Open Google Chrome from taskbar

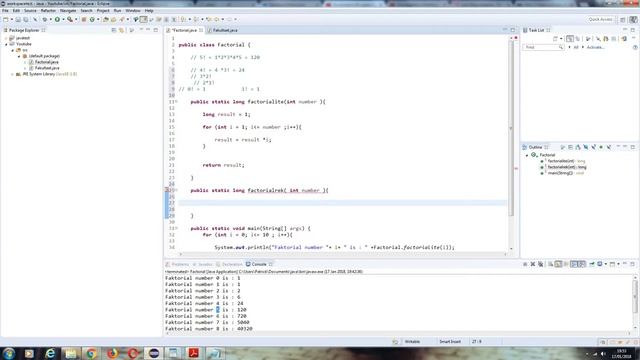91,353
